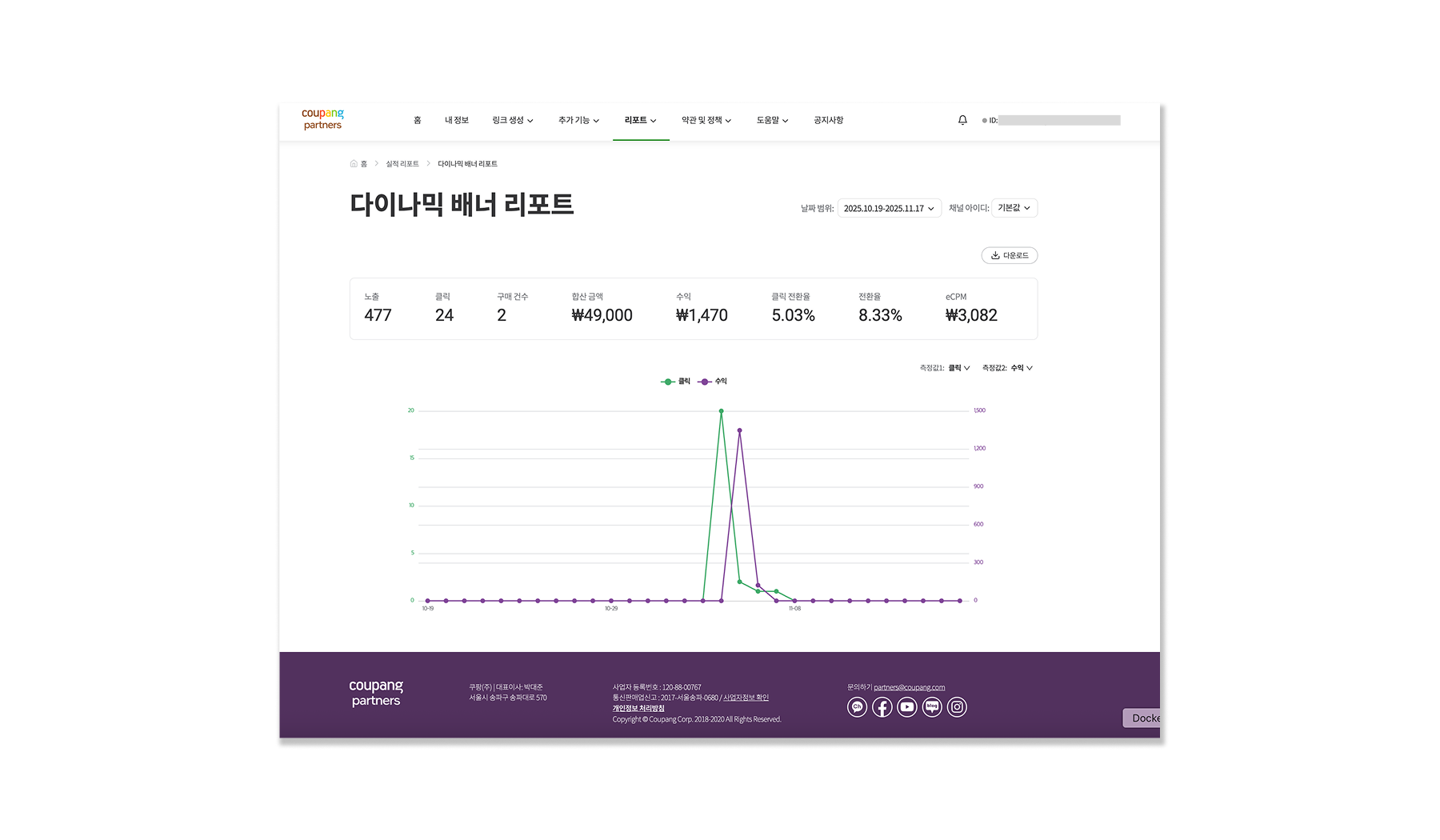Image resolution: width=1440 pixels, height=840 pixels.
Task: Toggle the 클릭 series in chart legend
Action: point(675,382)
